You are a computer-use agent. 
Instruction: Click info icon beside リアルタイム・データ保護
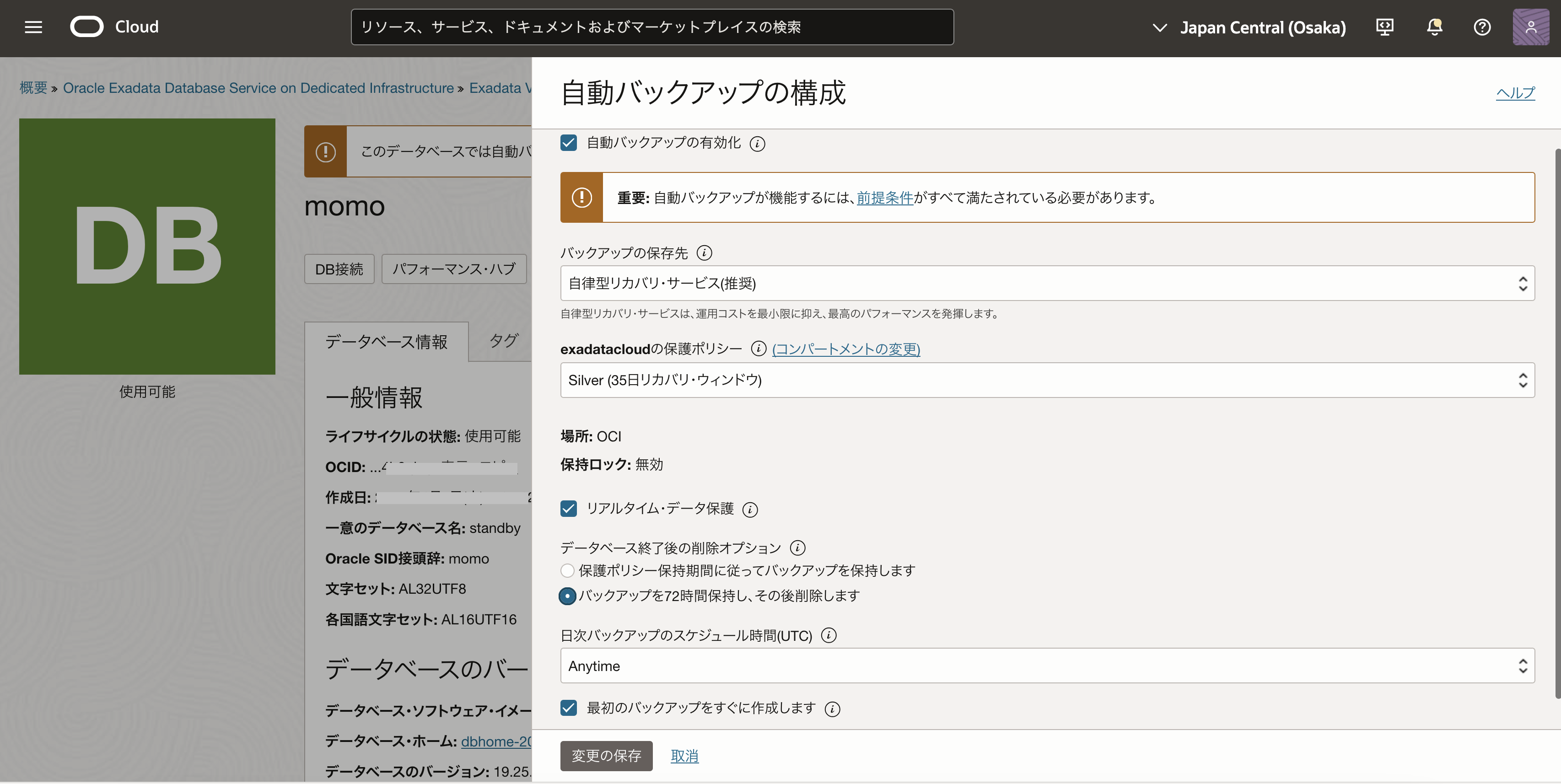pos(749,510)
